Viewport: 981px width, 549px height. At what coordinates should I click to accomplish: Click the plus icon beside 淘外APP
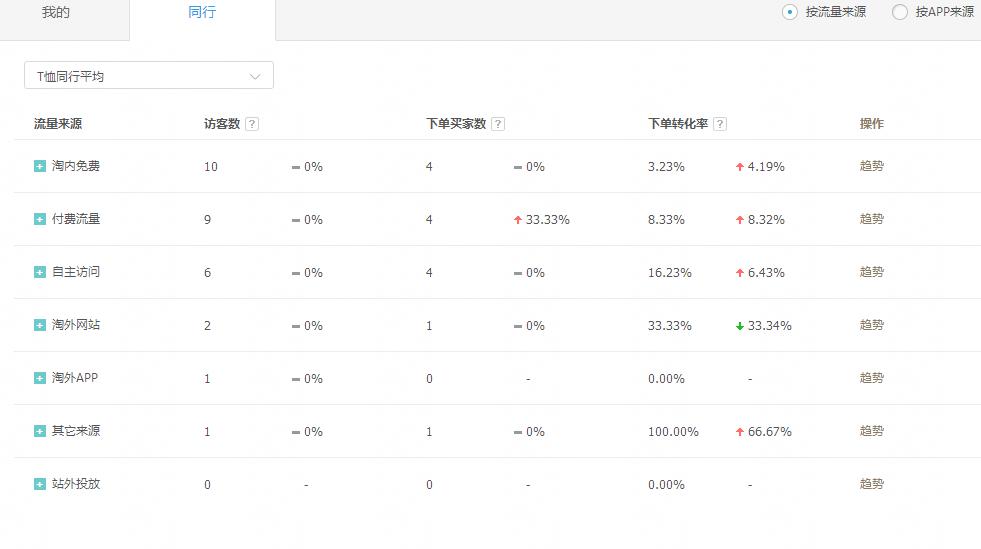[x=40, y=378]
